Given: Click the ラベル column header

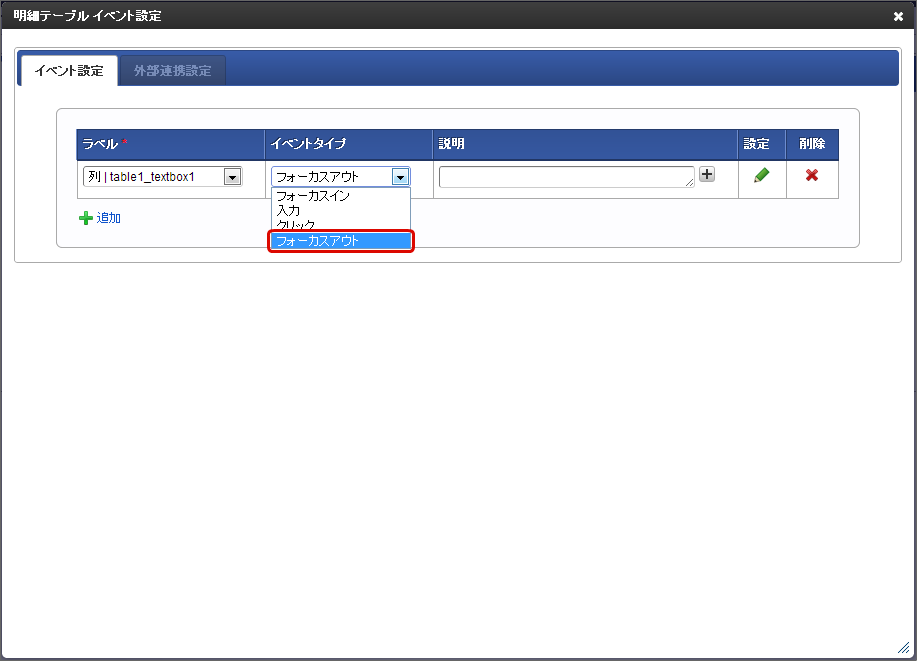Looking at the screenshot, I should (171, 144).
